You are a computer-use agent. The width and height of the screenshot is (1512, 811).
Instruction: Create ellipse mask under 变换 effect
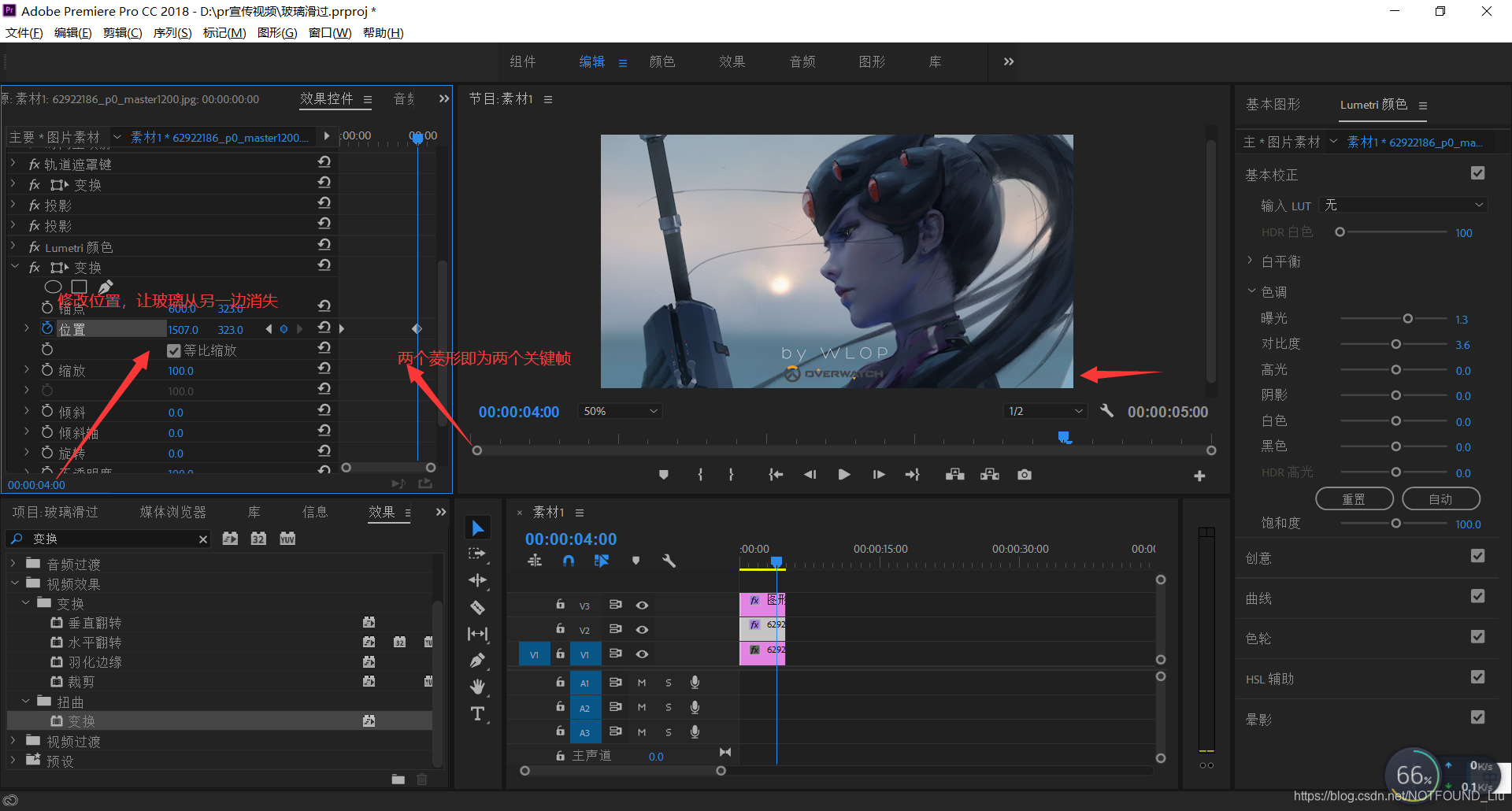(x=53, y=287)
